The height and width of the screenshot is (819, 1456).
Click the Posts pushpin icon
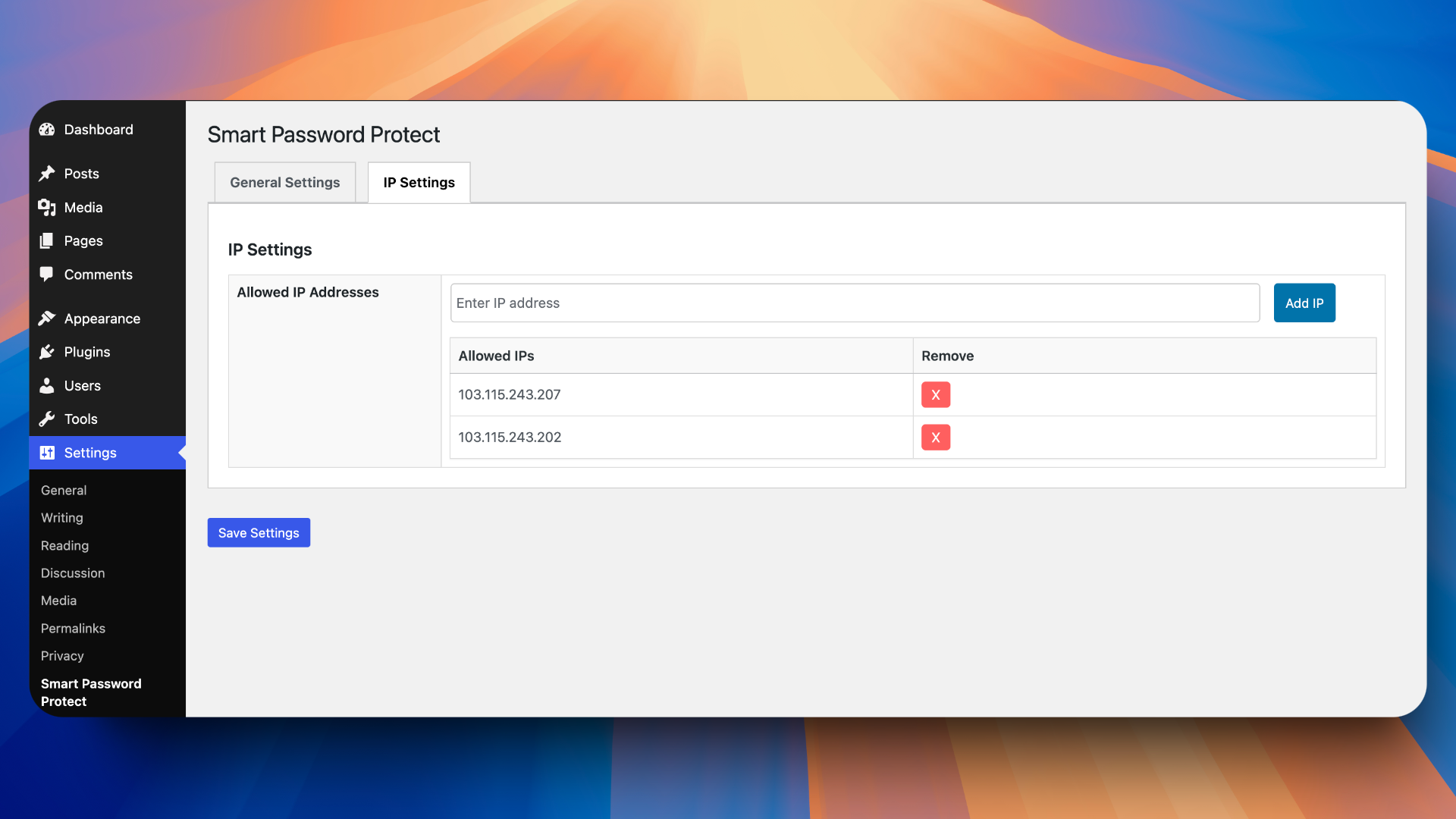pos(47,174)
